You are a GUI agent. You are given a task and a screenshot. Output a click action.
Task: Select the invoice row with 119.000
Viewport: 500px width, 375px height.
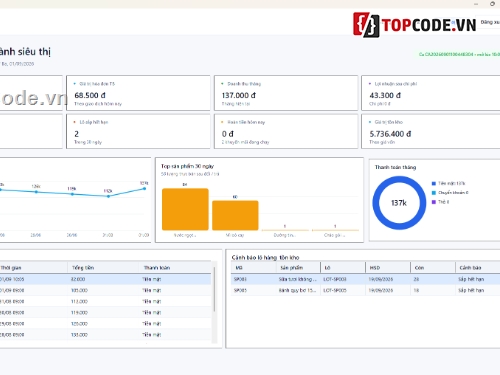(105, 313)
